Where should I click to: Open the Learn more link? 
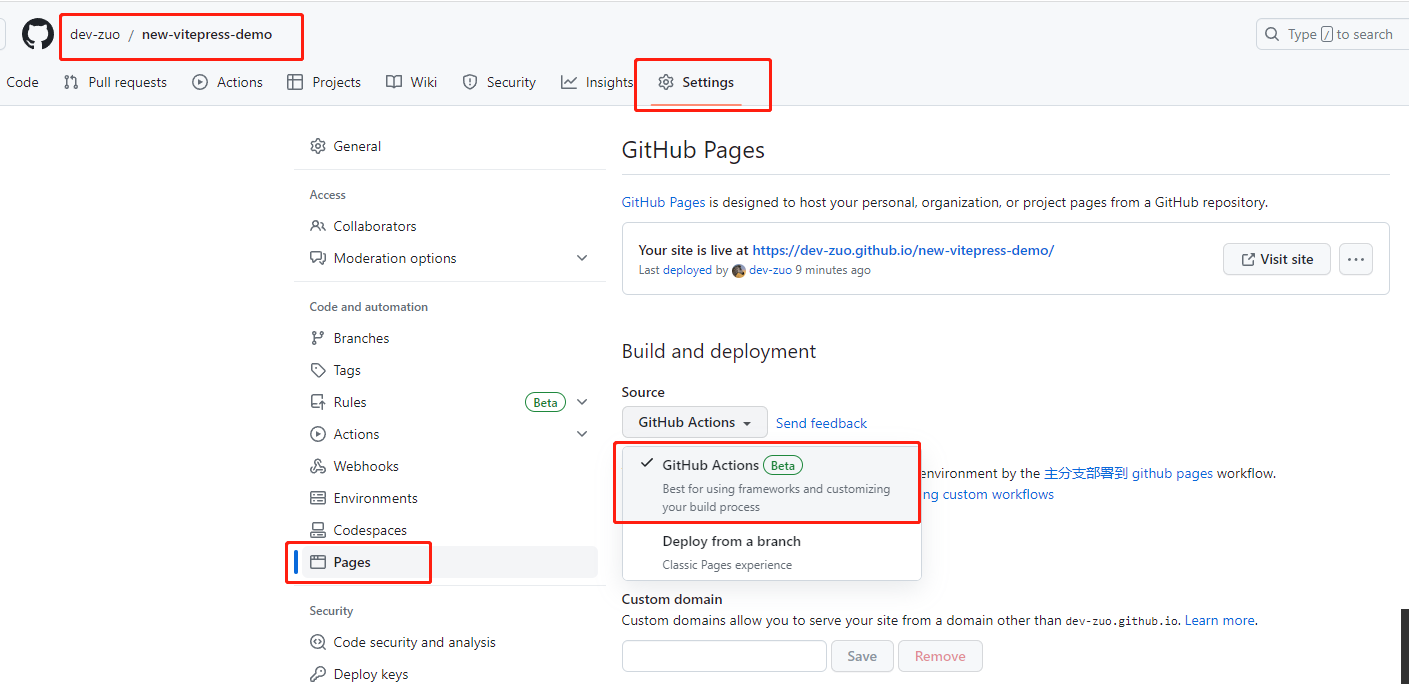[1220, 620]
